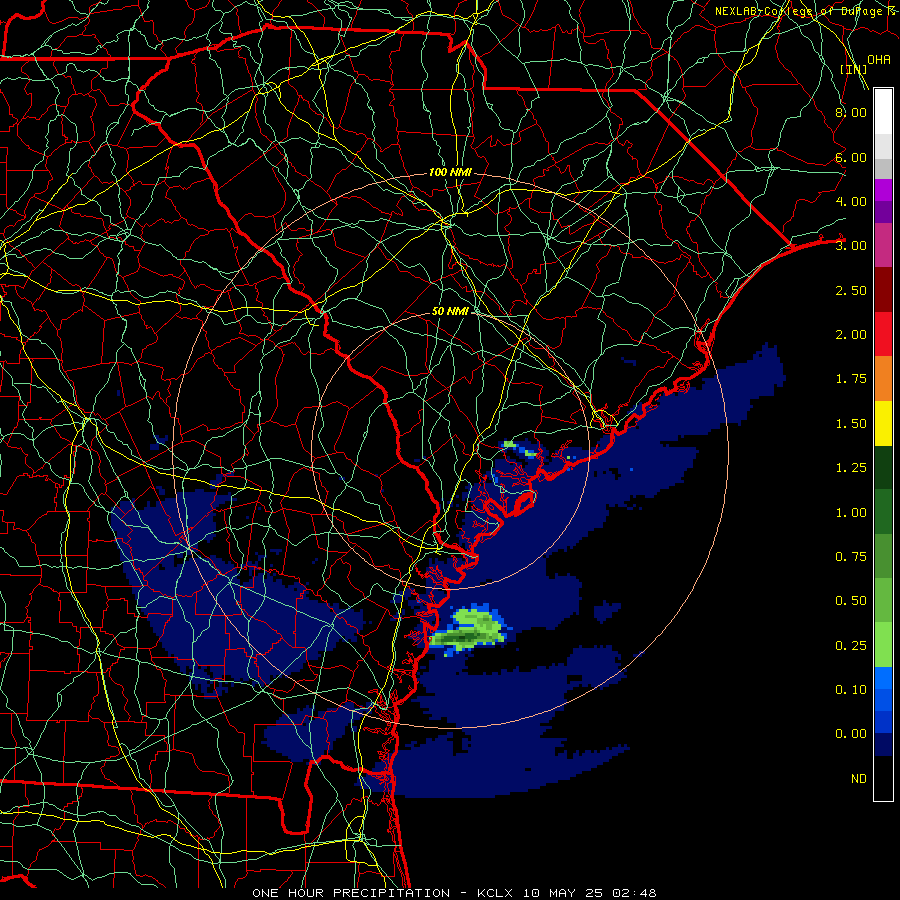The image size is (900, 900).
Task: Pick the orange 1.75 legend swatch
Action: tap(883, 378)
